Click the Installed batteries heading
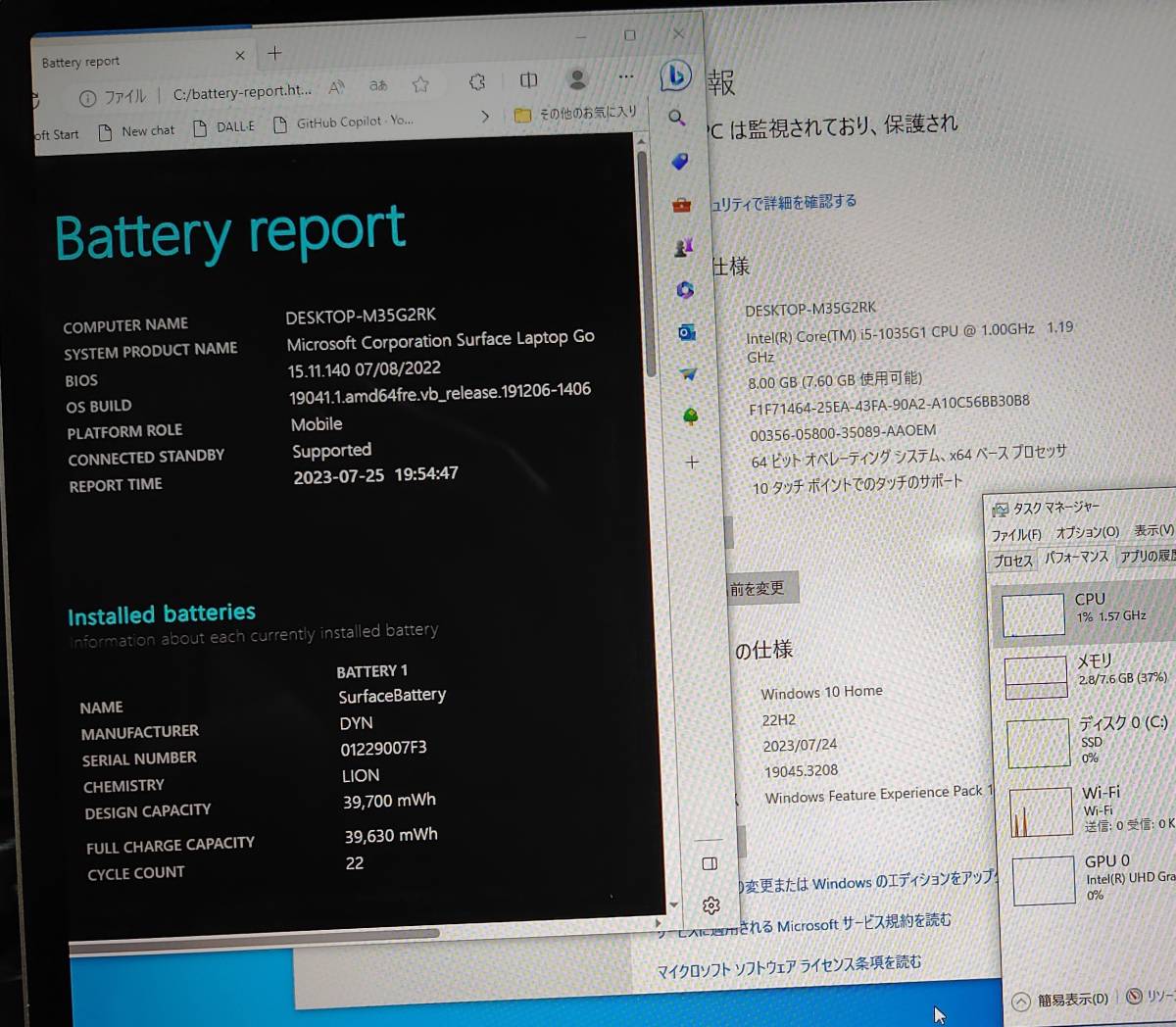The image size is (1176, 1027). point(162,614)
